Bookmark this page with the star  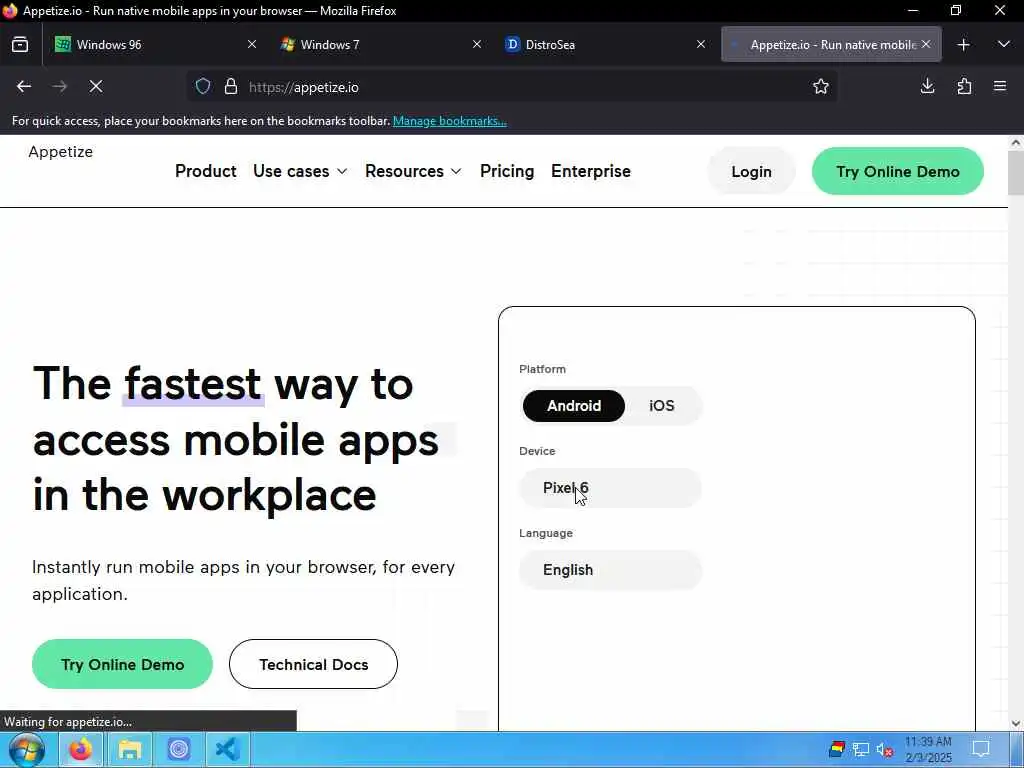click(821, 86)
